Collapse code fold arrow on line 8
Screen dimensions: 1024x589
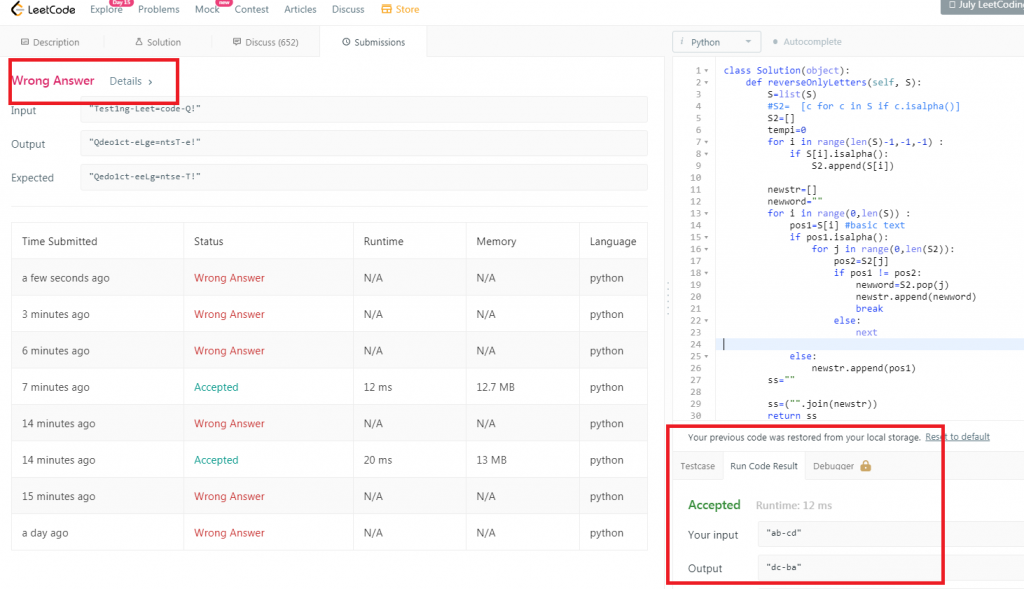pos(707,154)
